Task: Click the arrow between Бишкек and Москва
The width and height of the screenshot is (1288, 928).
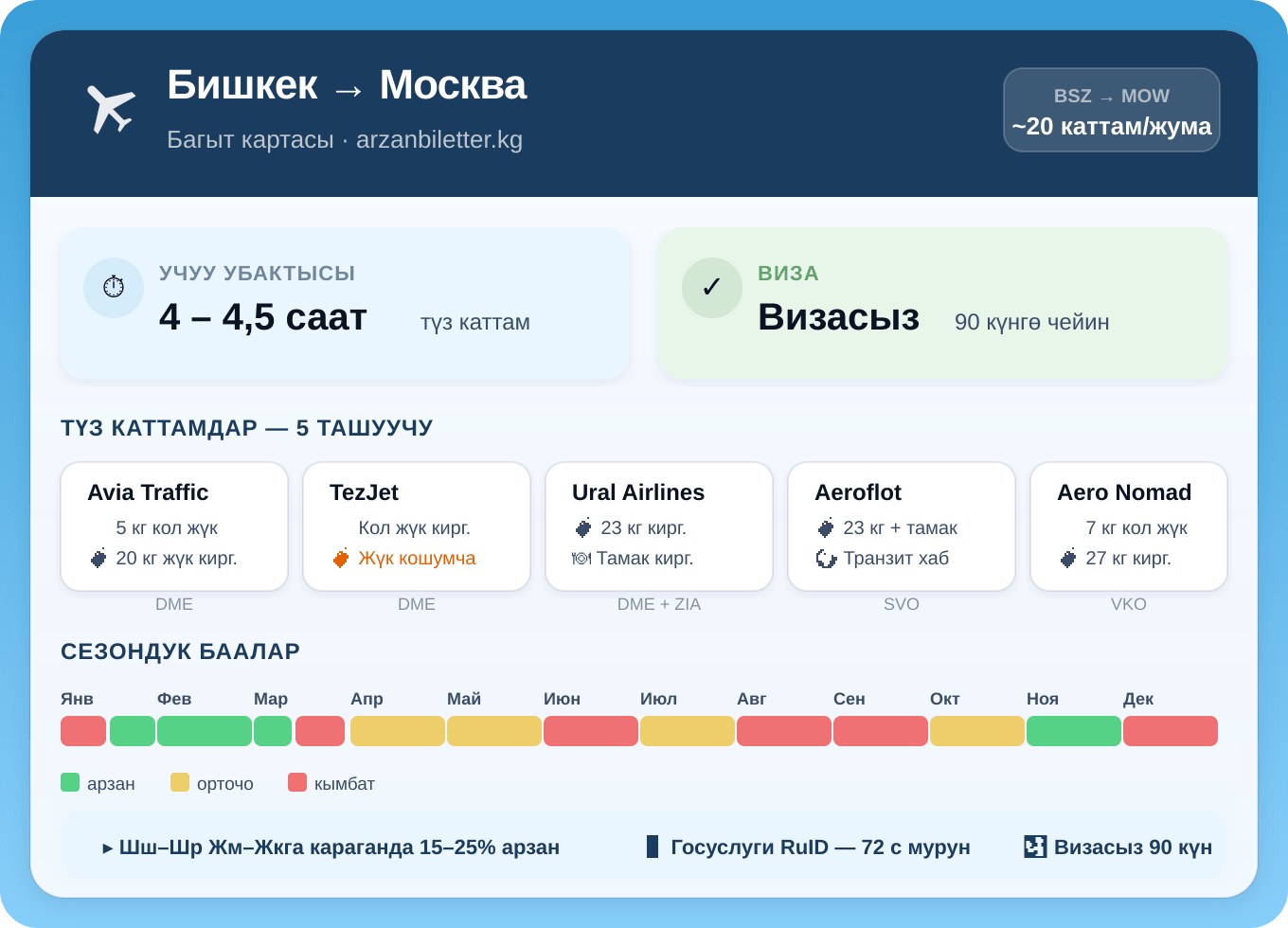Action: click(349, 87)
